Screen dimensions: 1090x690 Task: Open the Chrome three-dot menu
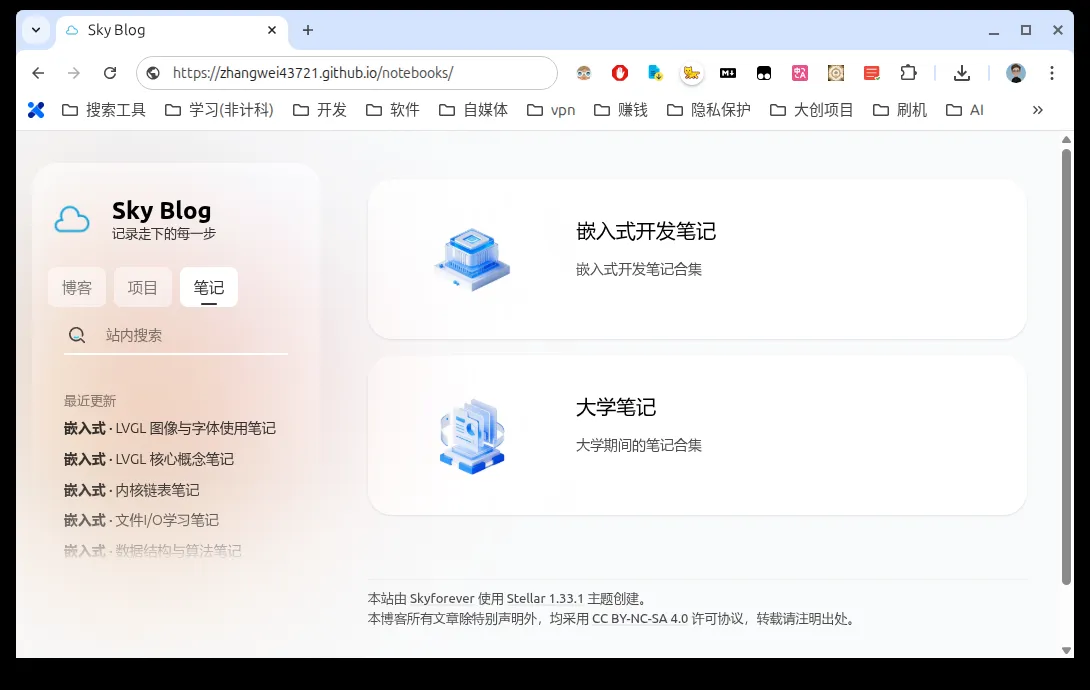(x=1052, y=73)
